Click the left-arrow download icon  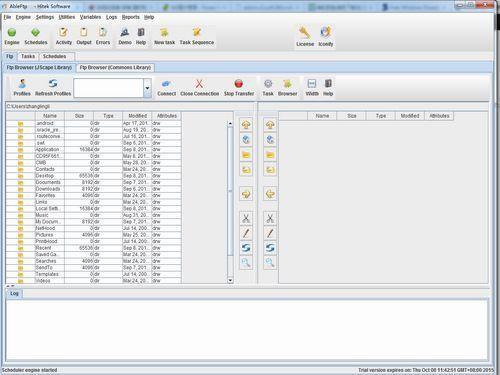click(x=270, y=194)
